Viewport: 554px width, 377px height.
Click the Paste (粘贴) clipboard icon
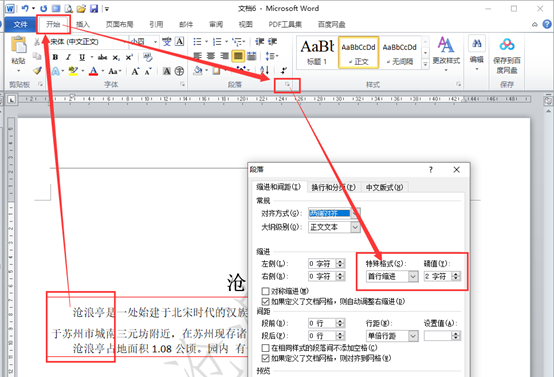coord(18,45)
